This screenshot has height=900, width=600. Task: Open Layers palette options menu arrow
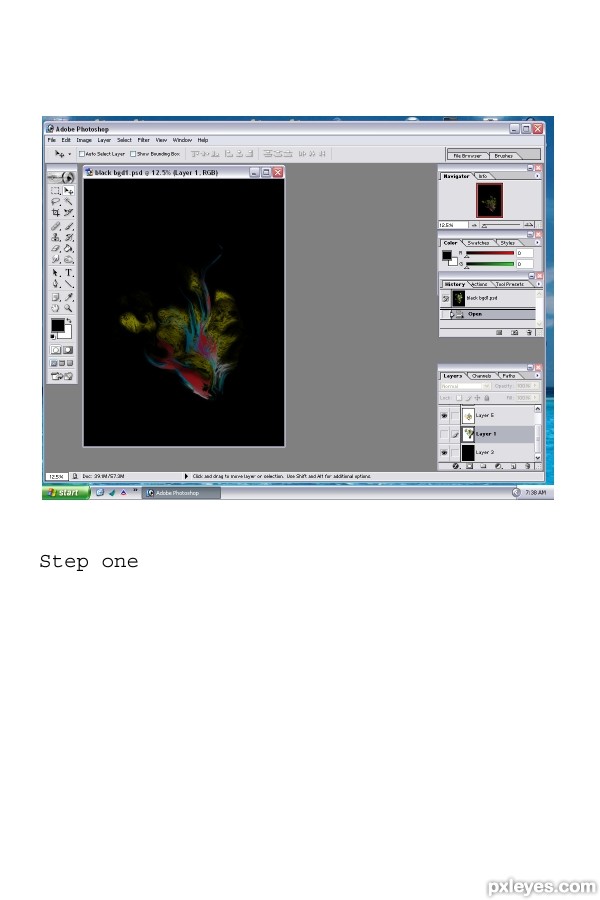[x=537, y=376]
